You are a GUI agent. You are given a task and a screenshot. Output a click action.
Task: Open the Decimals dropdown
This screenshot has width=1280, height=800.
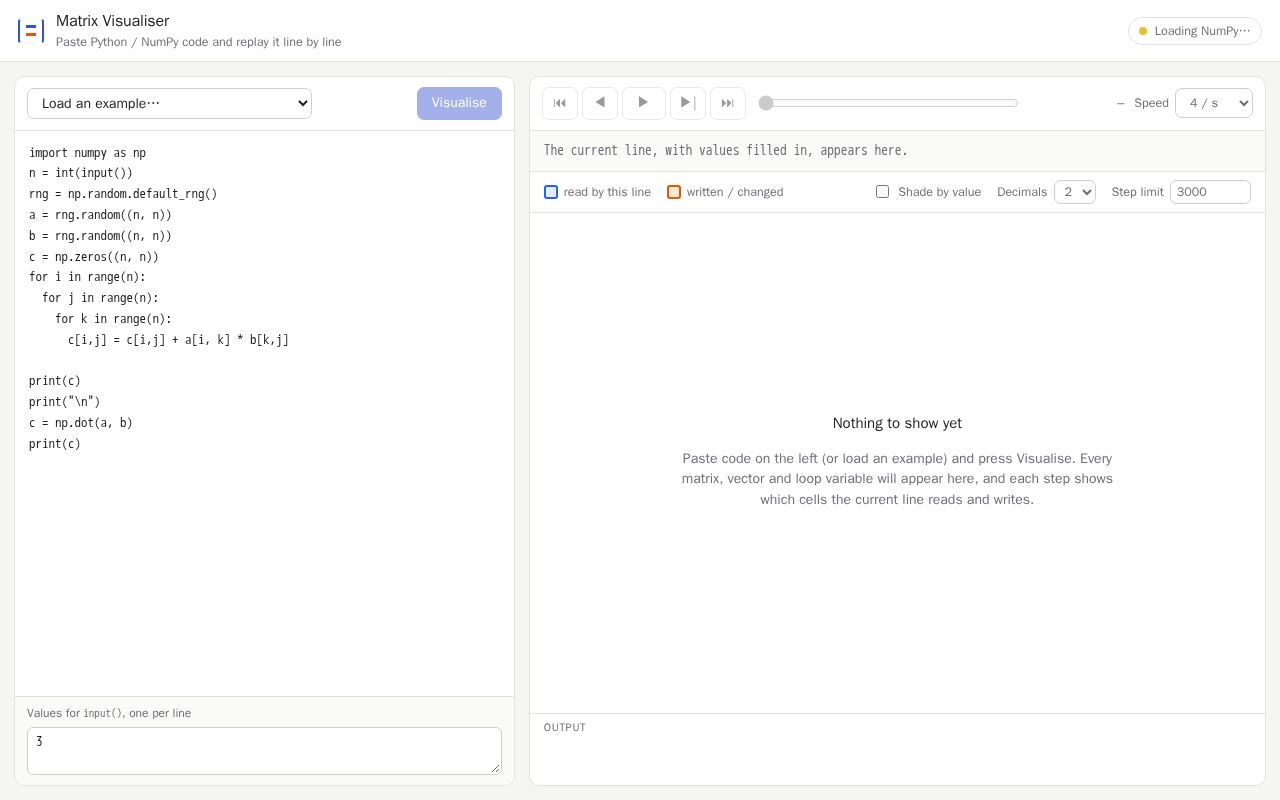pyautogui.click(x=1075, y=192)
